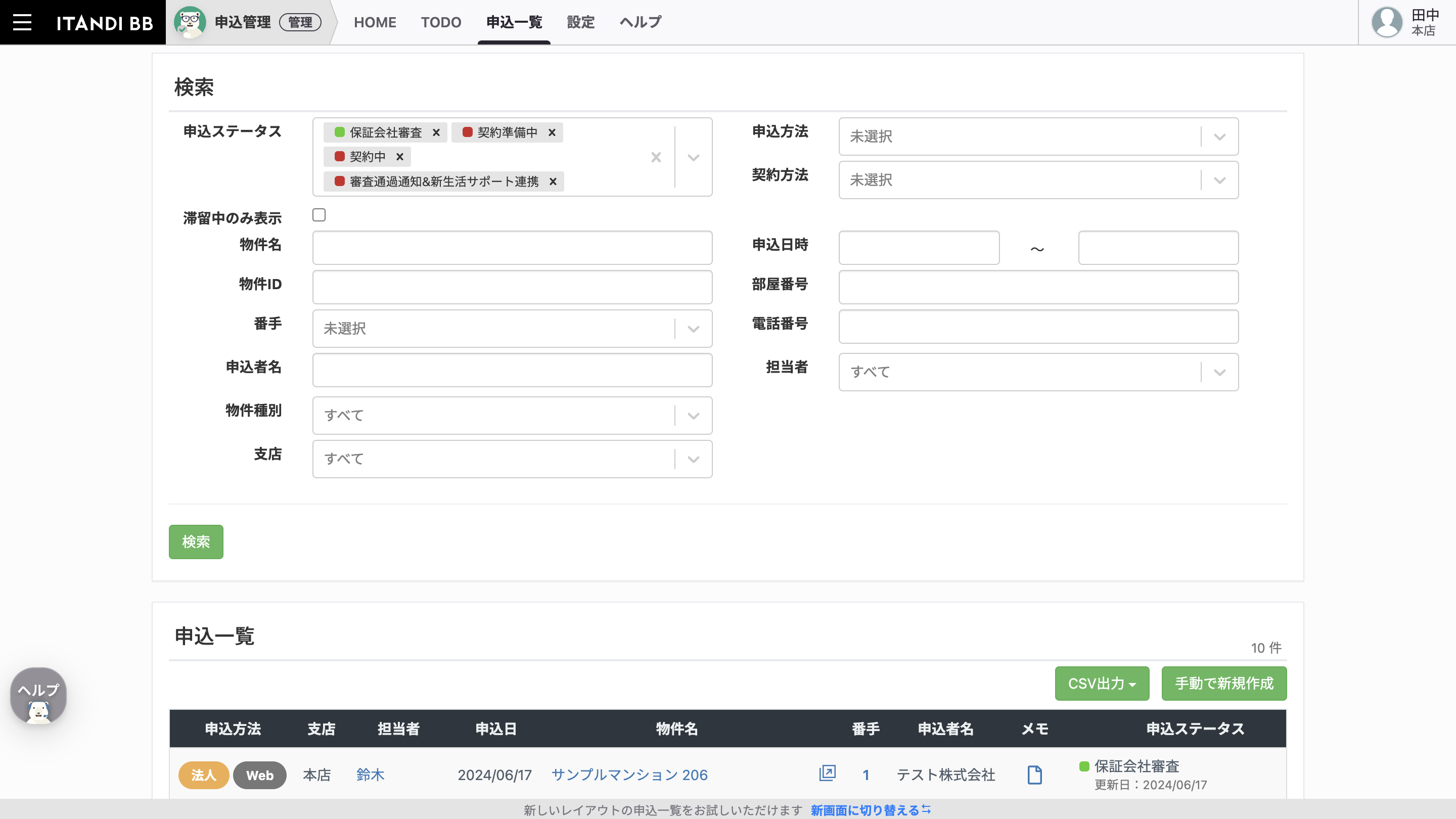The width and height of the screenshot is (1456, 819).
Task: Open the 物件種別 dropdown
Action: click(x=512, y=416)
